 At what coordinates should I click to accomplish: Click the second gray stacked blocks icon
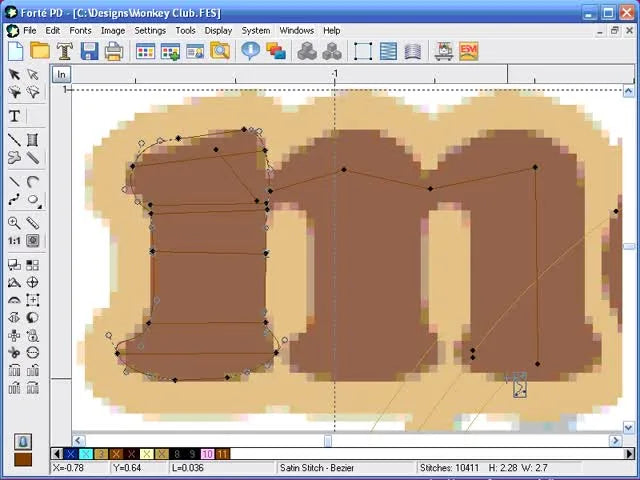pyautogui.click(x=332, y=51)
